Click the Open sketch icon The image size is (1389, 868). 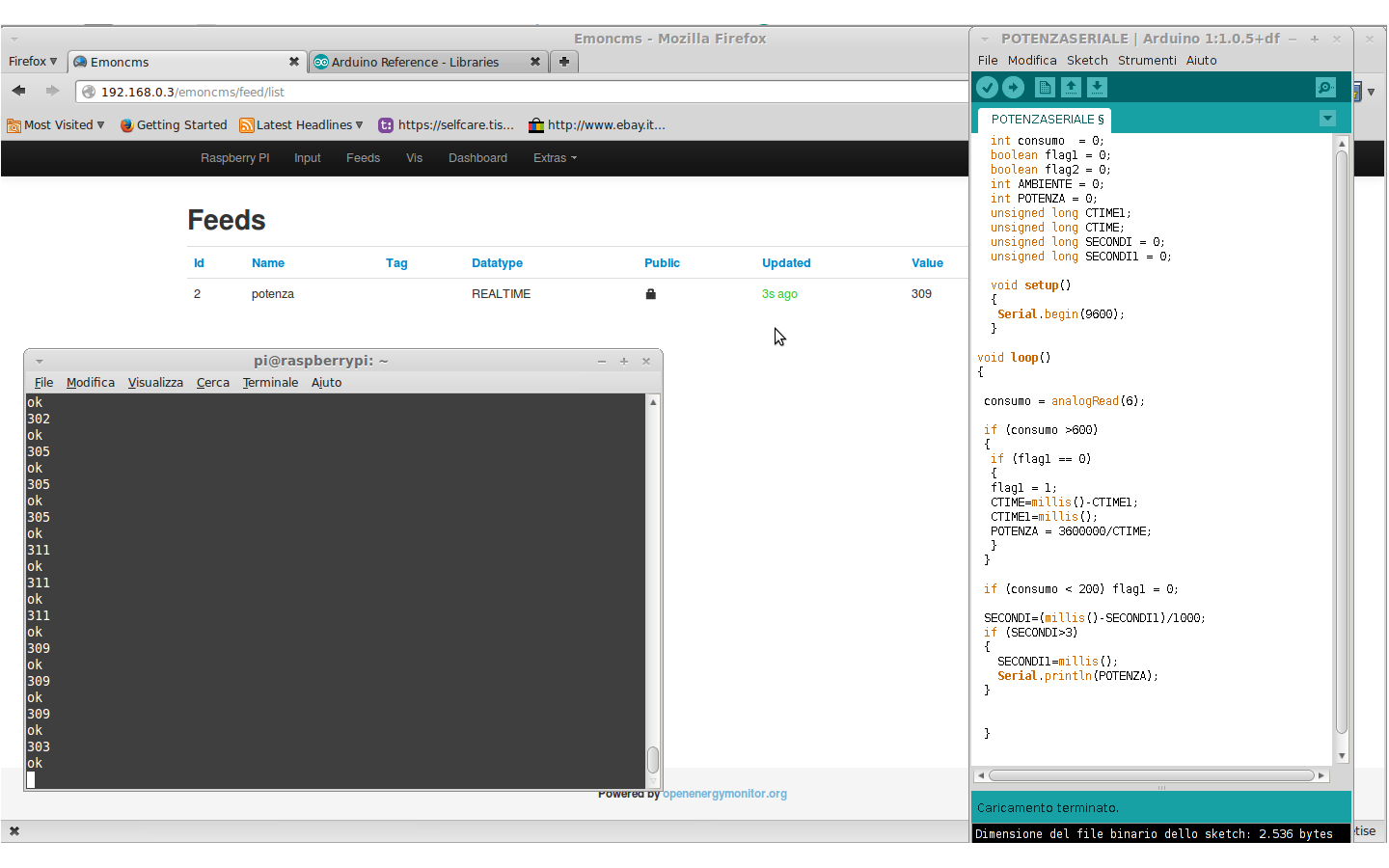point(1071,88)
